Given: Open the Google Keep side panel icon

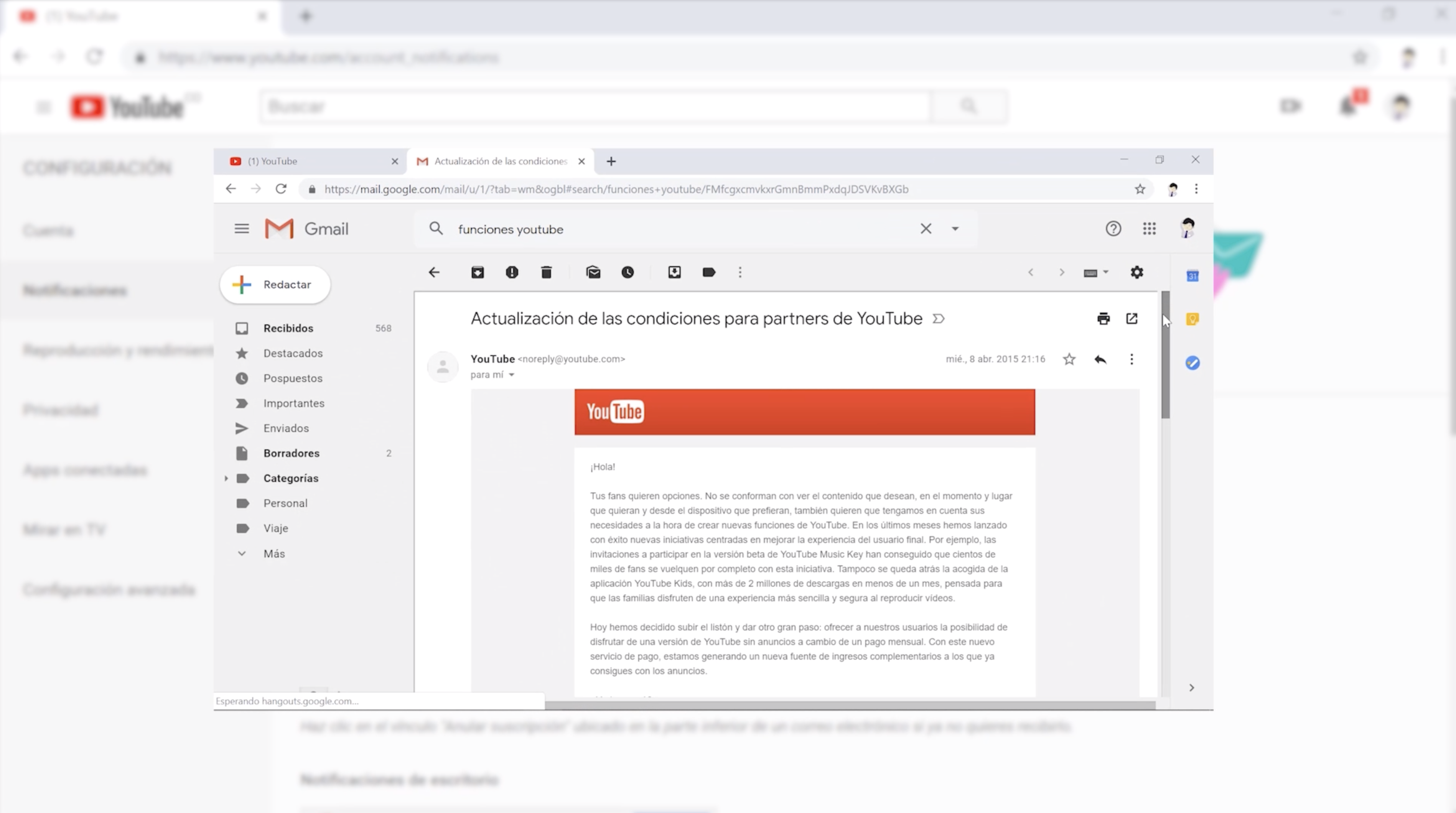Looking at the screenshot, I should point(1192,319).
